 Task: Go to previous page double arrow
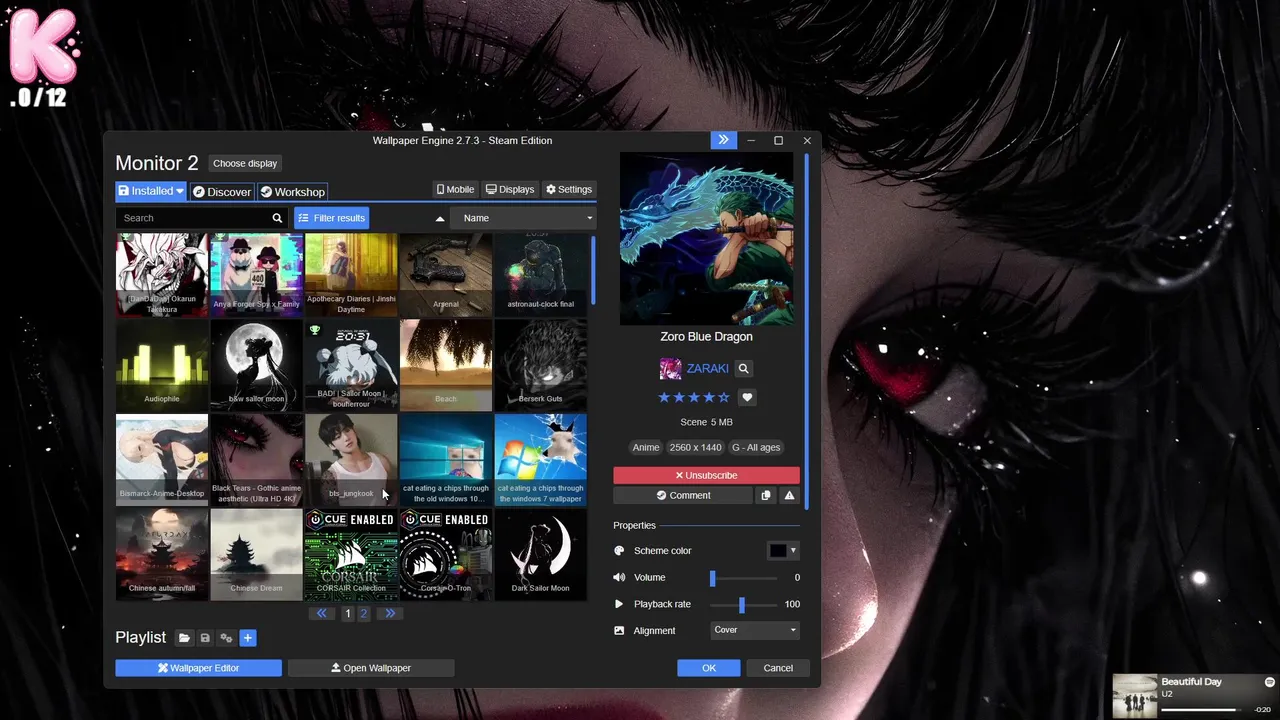321,613
